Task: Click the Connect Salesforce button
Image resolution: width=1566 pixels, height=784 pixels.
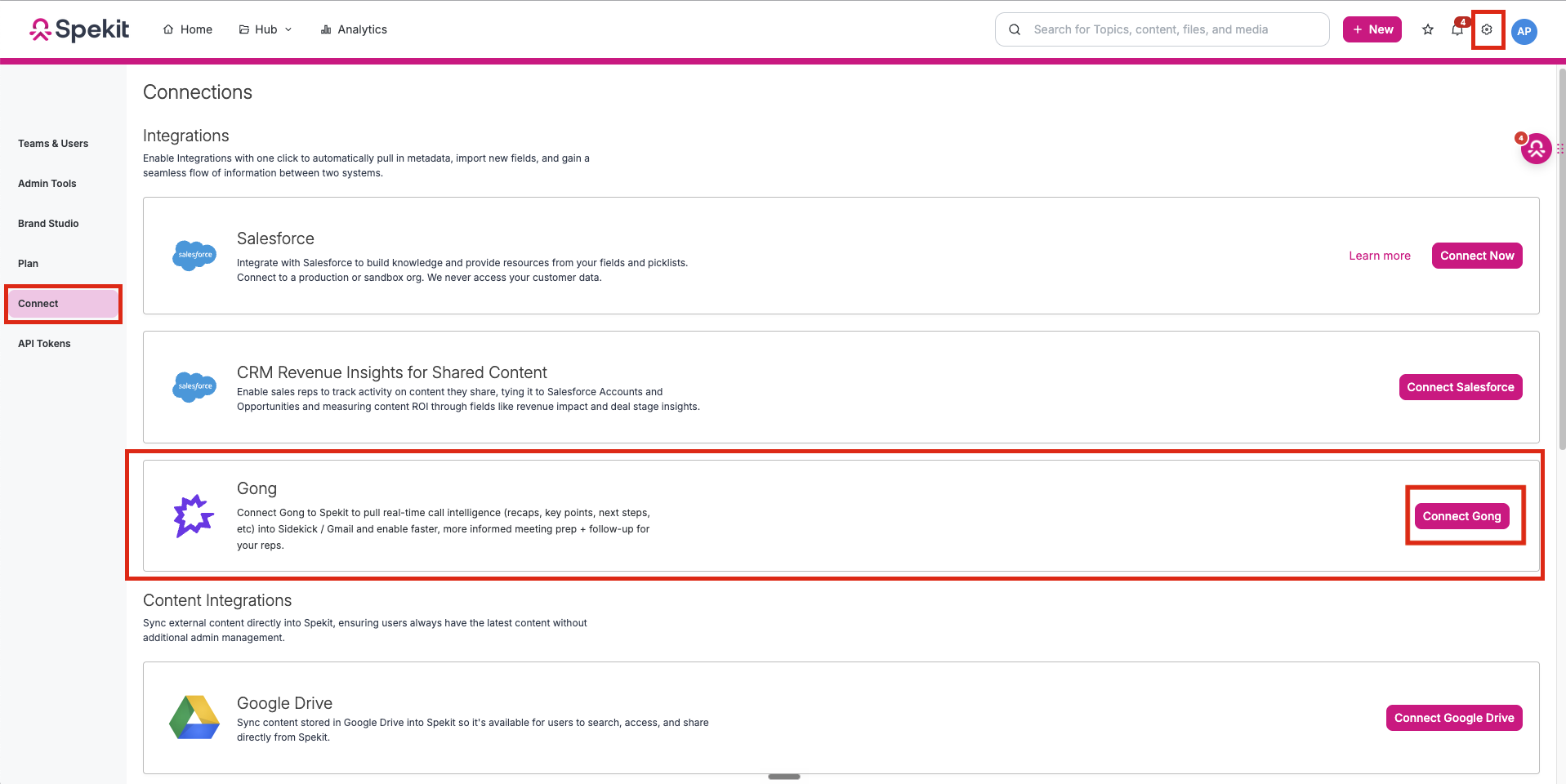Action: click(1461, 387)
